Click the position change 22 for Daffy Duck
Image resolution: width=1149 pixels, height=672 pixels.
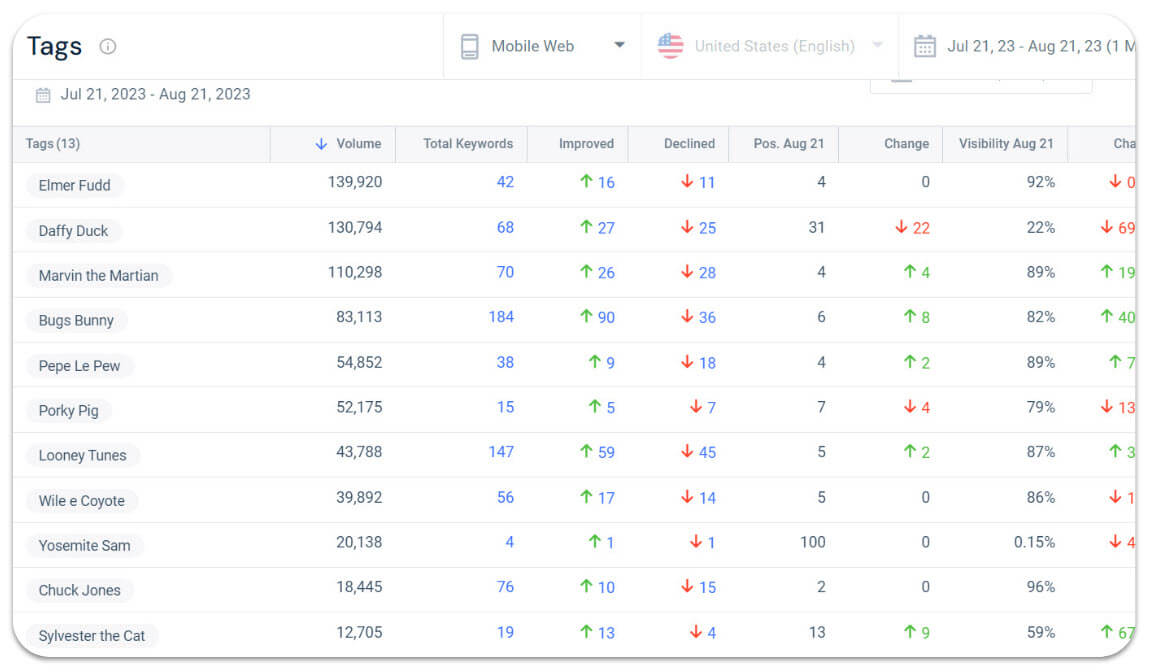920,228
